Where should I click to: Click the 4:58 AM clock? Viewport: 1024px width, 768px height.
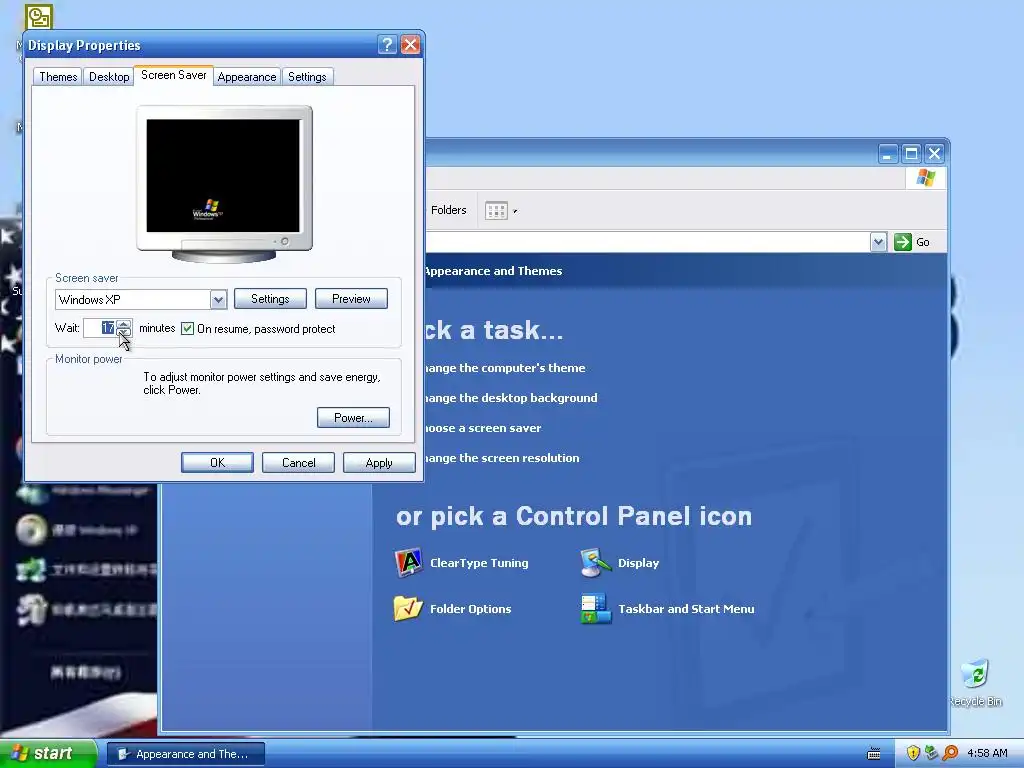point(987,753)
